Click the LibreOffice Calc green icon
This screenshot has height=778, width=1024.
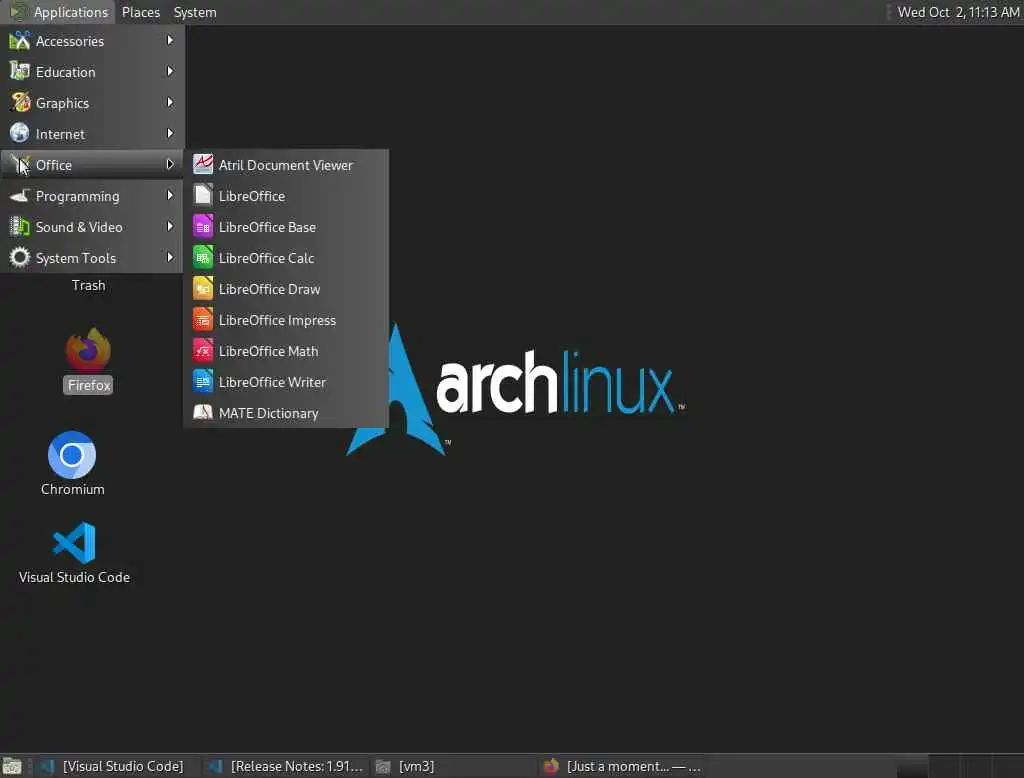point(203,257)
